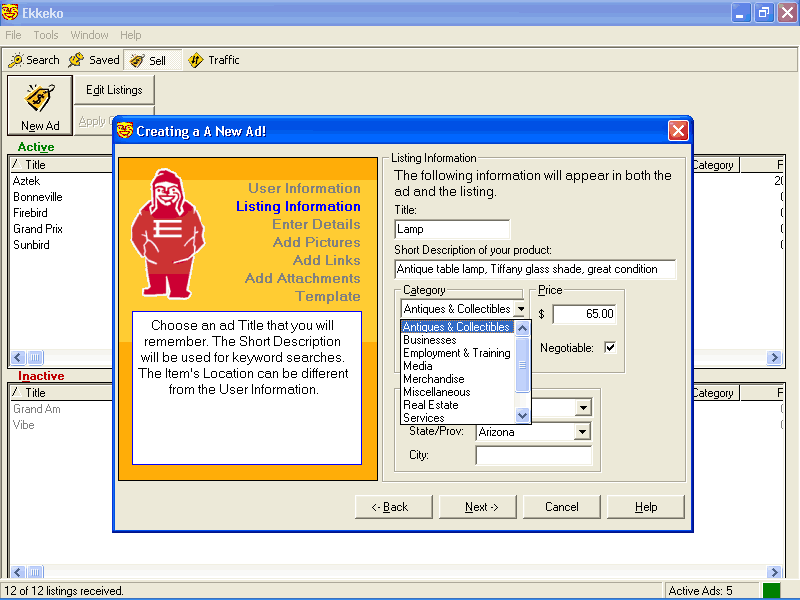Open the Tools menu
Viewport: 800px width, 600px height.
tap(46, 35)
